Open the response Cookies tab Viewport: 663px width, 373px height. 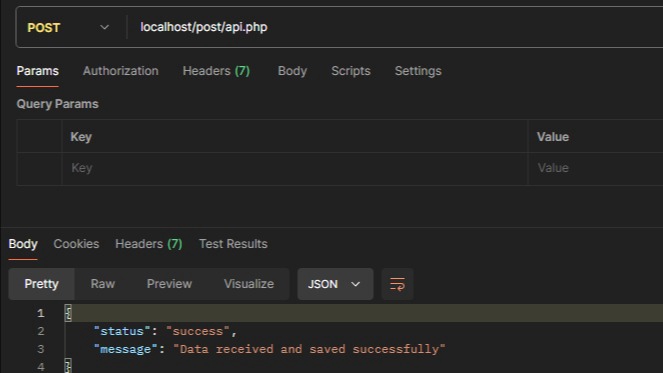point(76,244)
